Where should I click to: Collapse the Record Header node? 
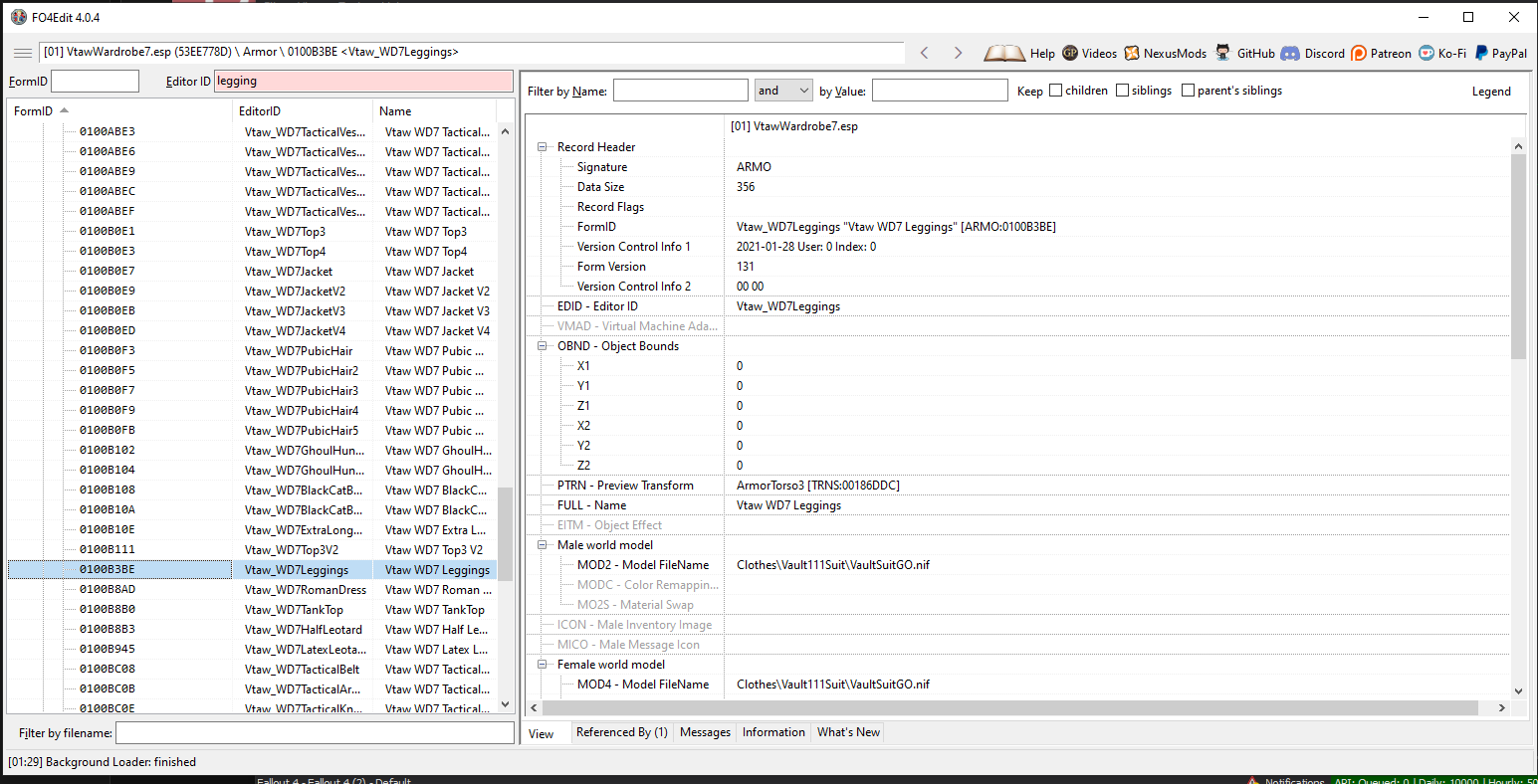(x=544, y=147)
